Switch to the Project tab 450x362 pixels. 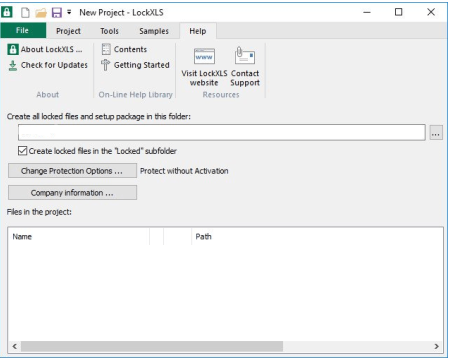(x=68, y=31)
